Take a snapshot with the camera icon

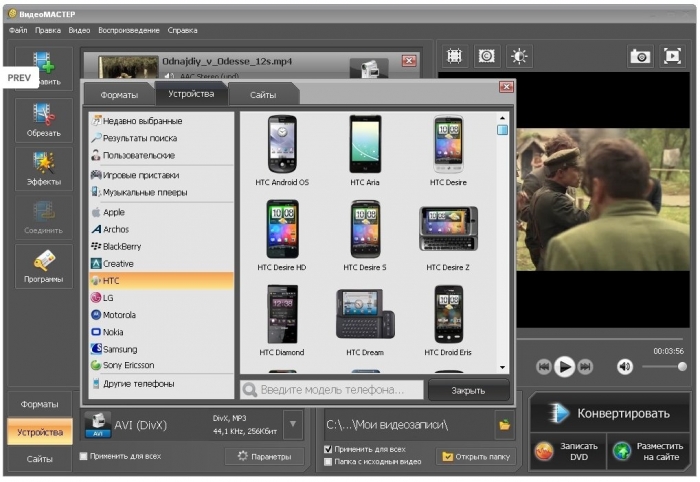641,57
